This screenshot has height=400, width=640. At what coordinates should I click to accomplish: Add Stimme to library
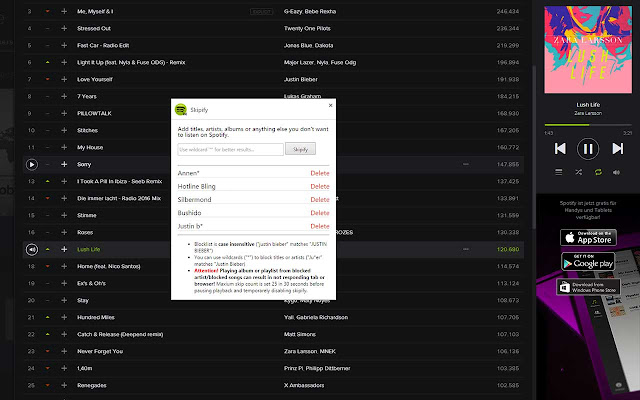coord(64,215)
